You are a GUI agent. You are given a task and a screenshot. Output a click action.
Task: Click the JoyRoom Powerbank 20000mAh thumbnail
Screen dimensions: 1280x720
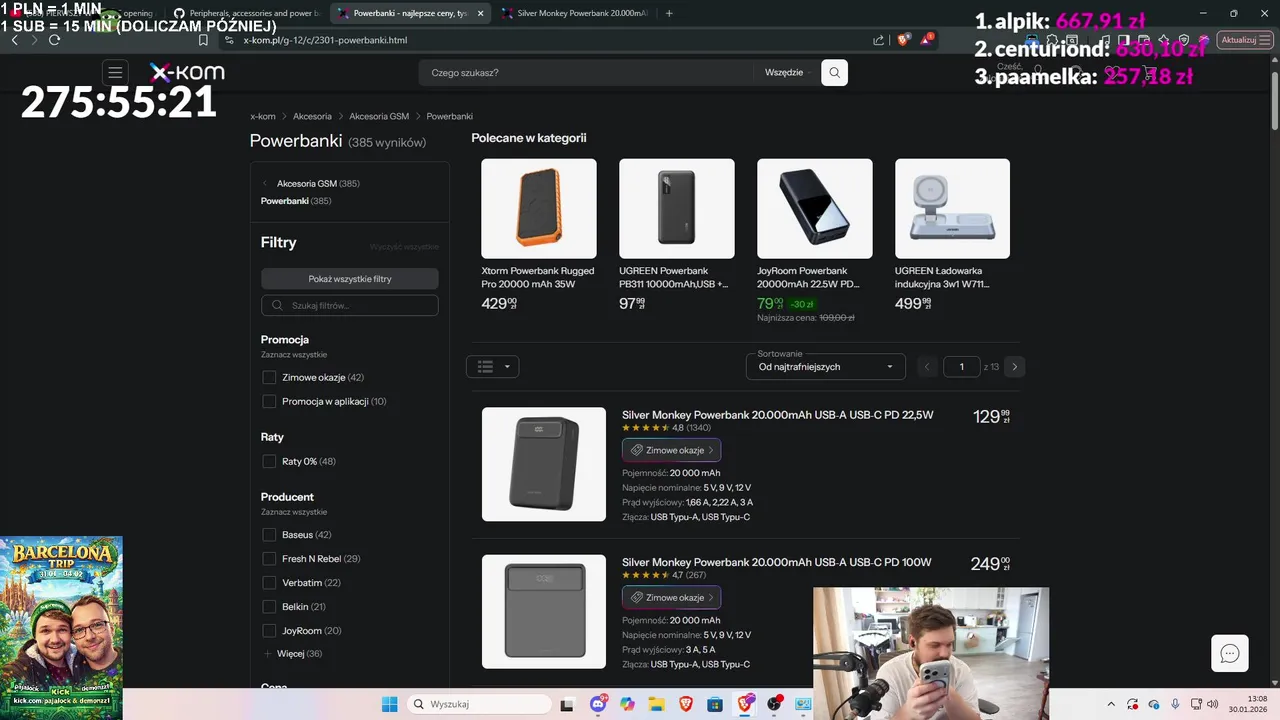[x=815, y=209]
